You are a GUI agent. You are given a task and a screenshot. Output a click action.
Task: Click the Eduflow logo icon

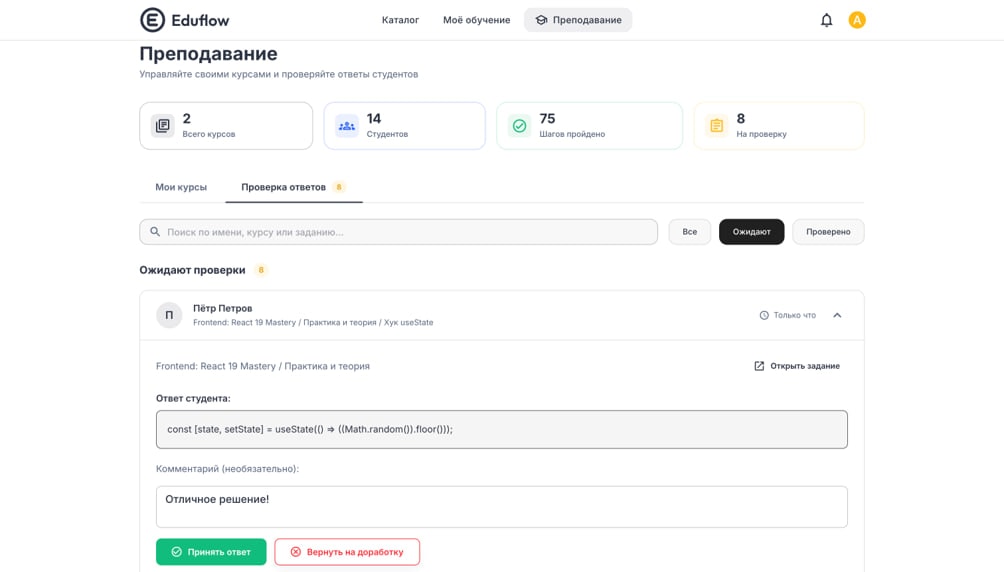tap(152, 20)
